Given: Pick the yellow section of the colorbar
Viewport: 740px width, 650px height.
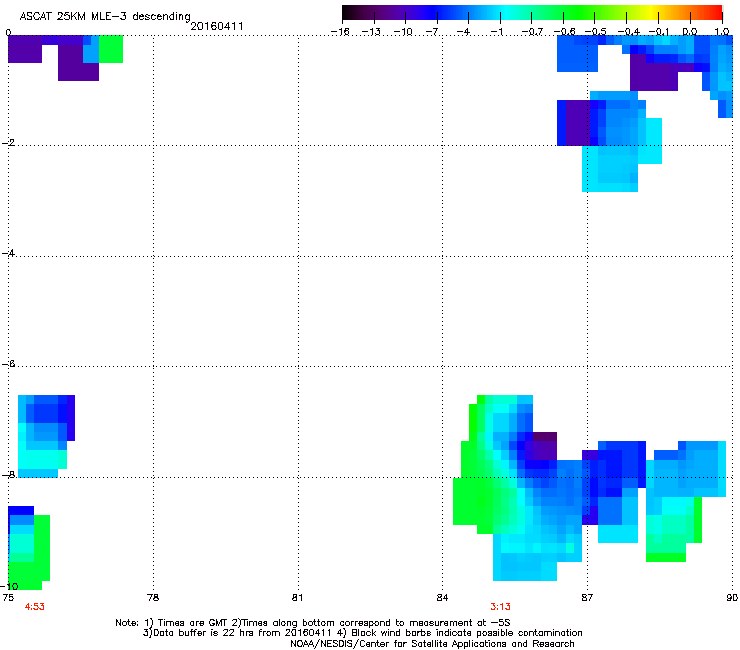Looking at the screenshot, I should [652, 12].
